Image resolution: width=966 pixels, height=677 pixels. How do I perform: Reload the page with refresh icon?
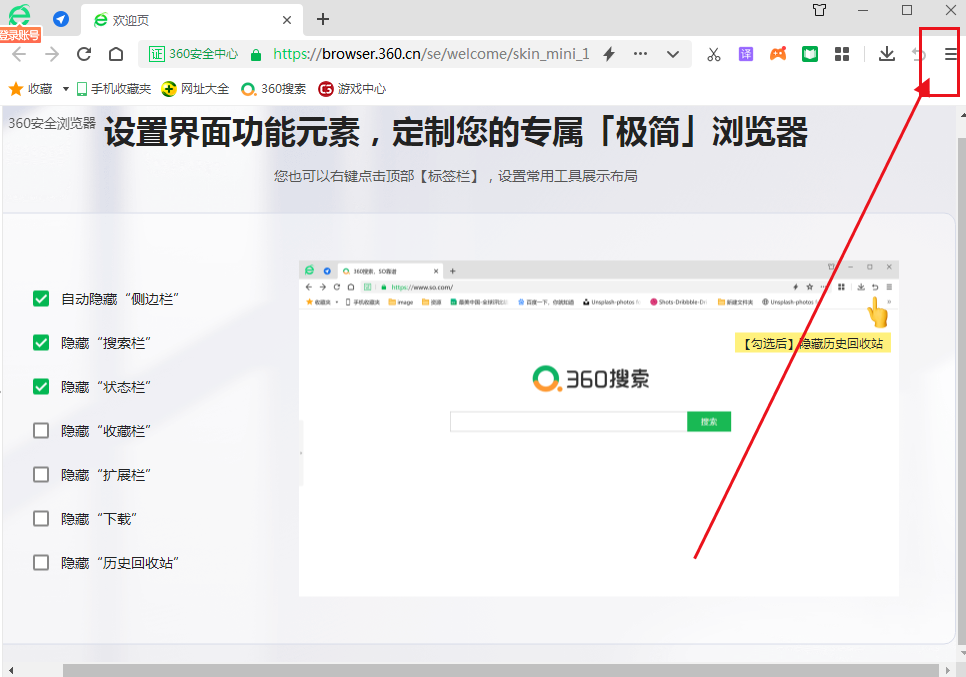[x=84, y=54]
